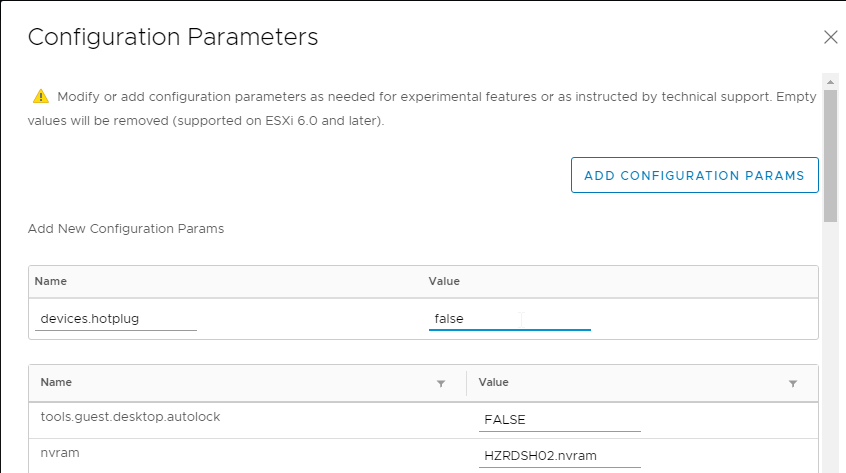
Task: Select the tools.guest.desktop.autolock parameter name
Action: click(x=130, y=417)
